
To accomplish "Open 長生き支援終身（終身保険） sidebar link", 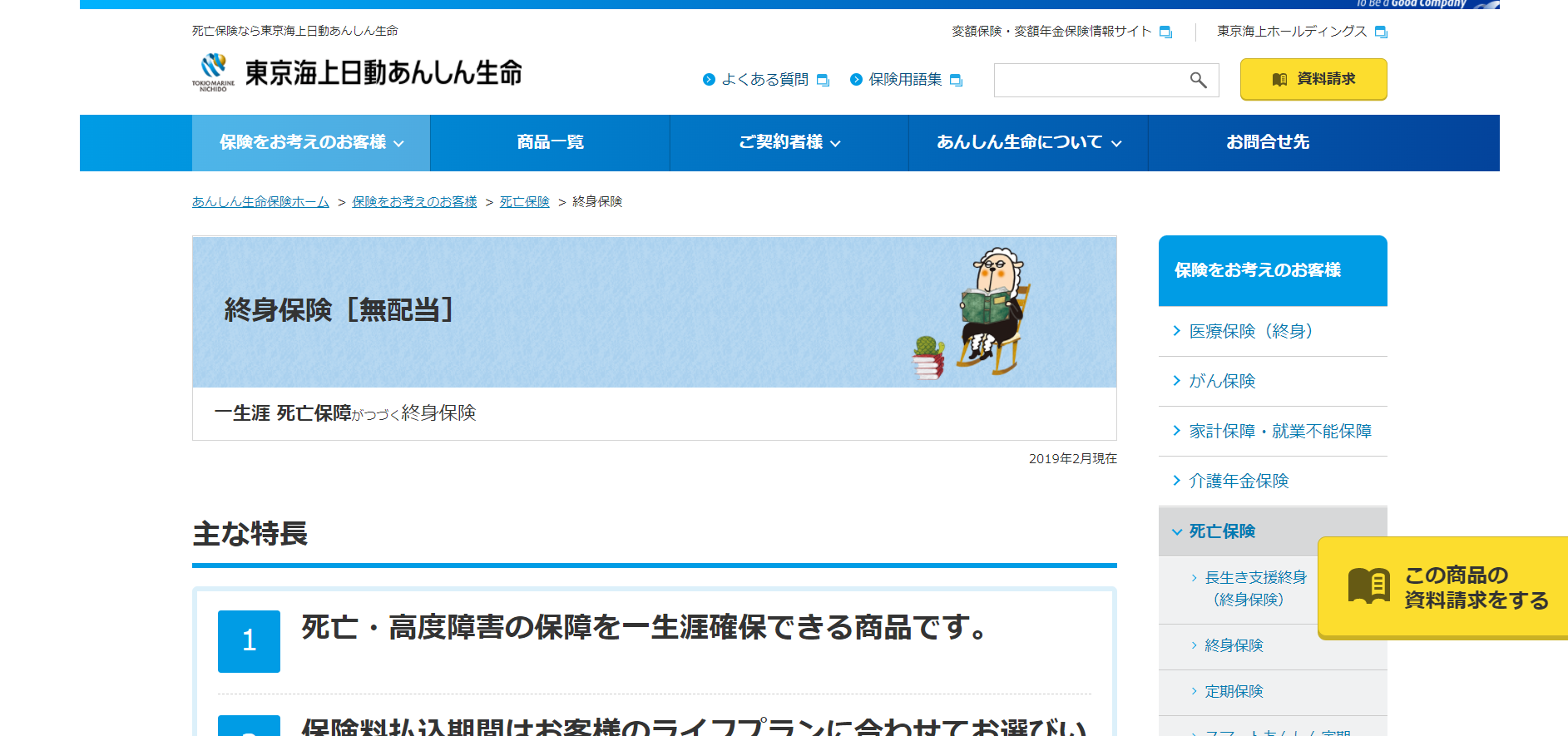I will point(1254,588).
